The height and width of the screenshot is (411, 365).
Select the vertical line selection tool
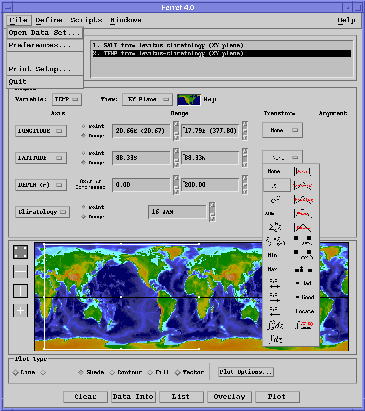(x=20, y=291)
